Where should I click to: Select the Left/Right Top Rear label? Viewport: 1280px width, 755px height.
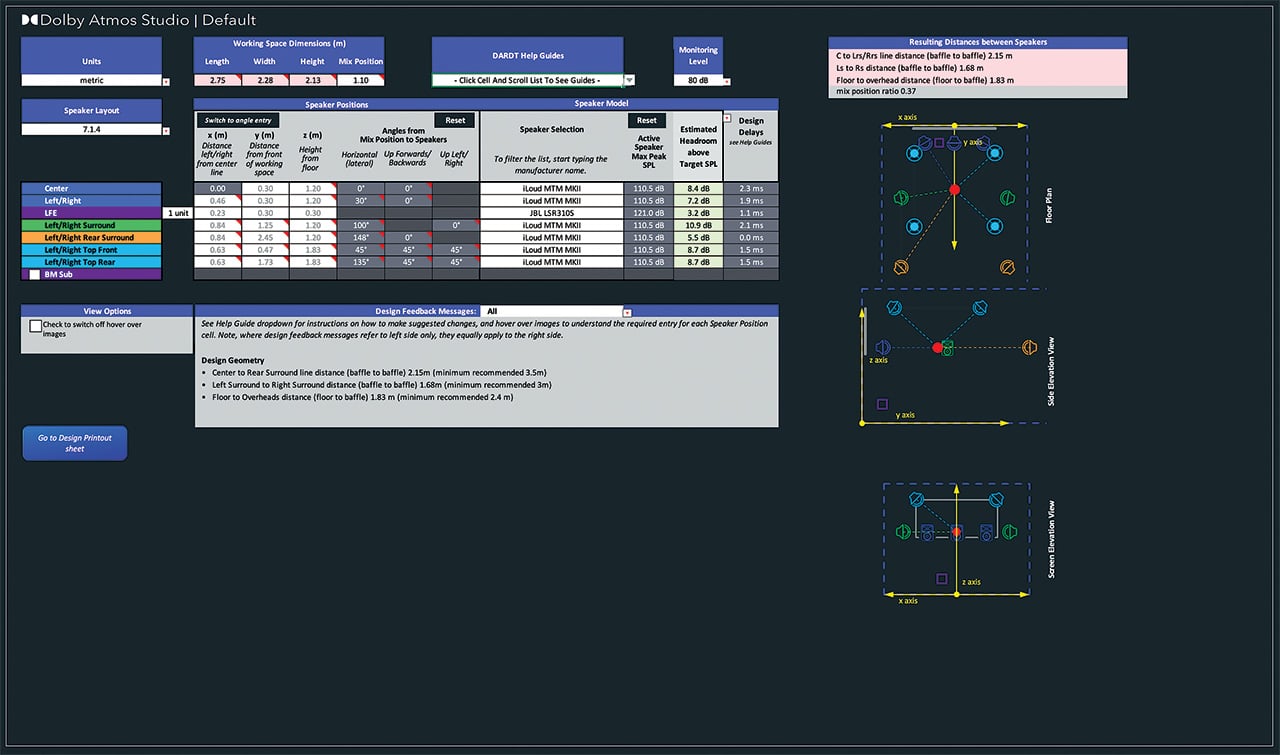pyautogui.click(x=91, y=261)
